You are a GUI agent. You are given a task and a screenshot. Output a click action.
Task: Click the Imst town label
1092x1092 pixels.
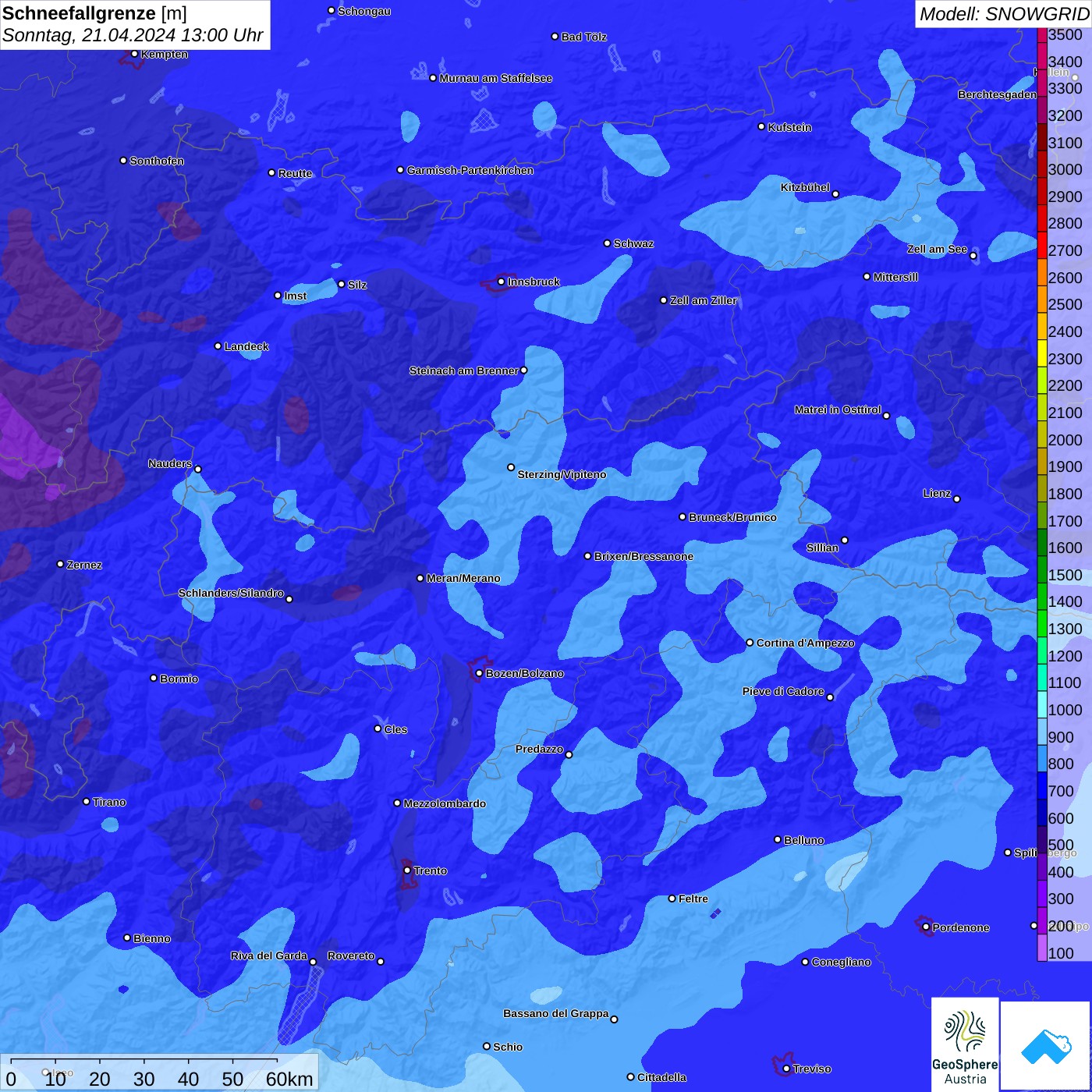[x=295, y=296]
